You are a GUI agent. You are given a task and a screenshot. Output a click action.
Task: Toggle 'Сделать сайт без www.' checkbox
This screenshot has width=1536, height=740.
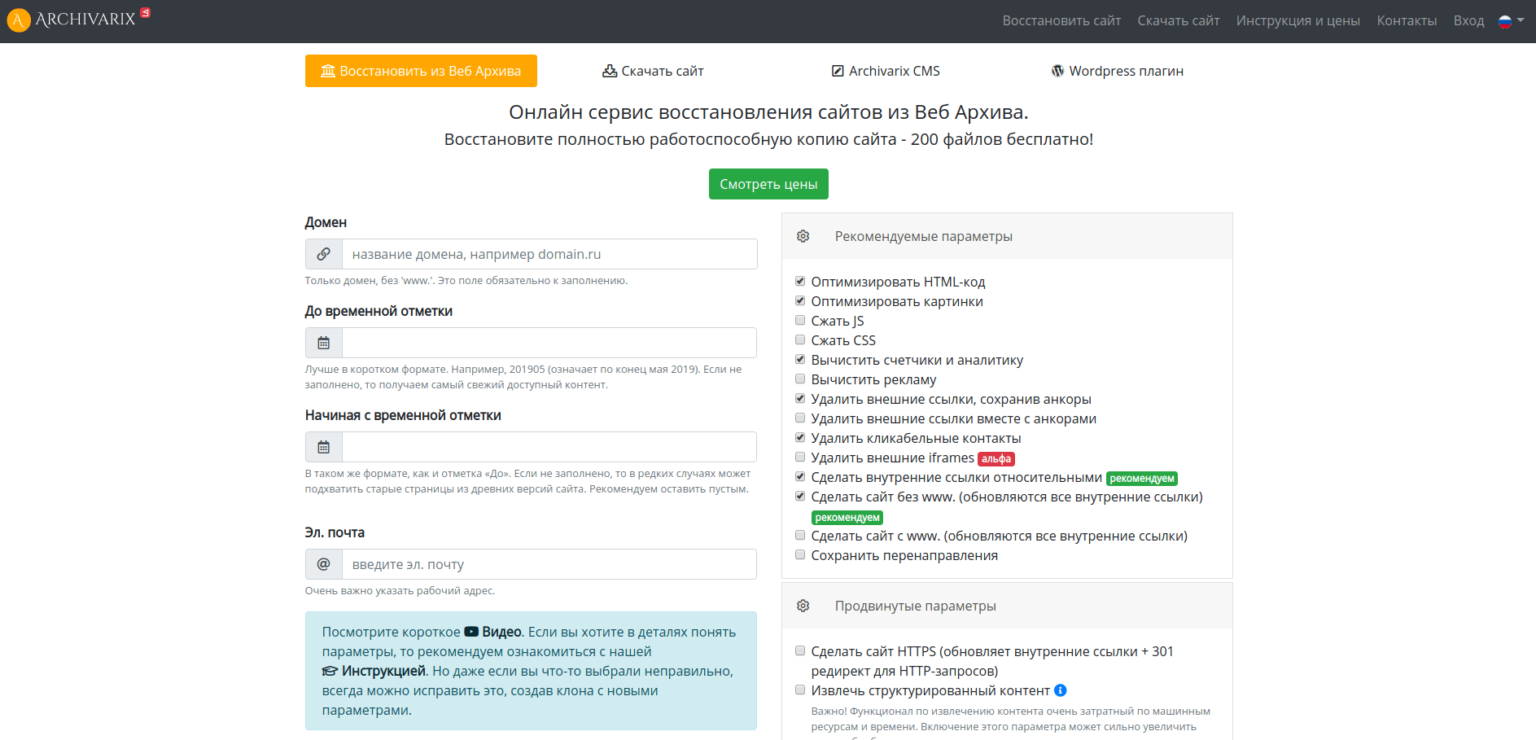point(800,496)
